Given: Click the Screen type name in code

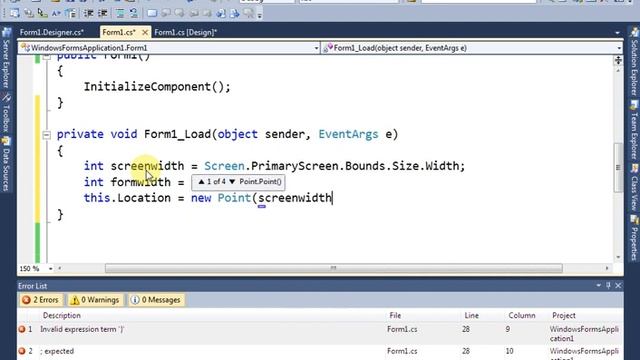Looking at the screenshot, I should point(224,166).
